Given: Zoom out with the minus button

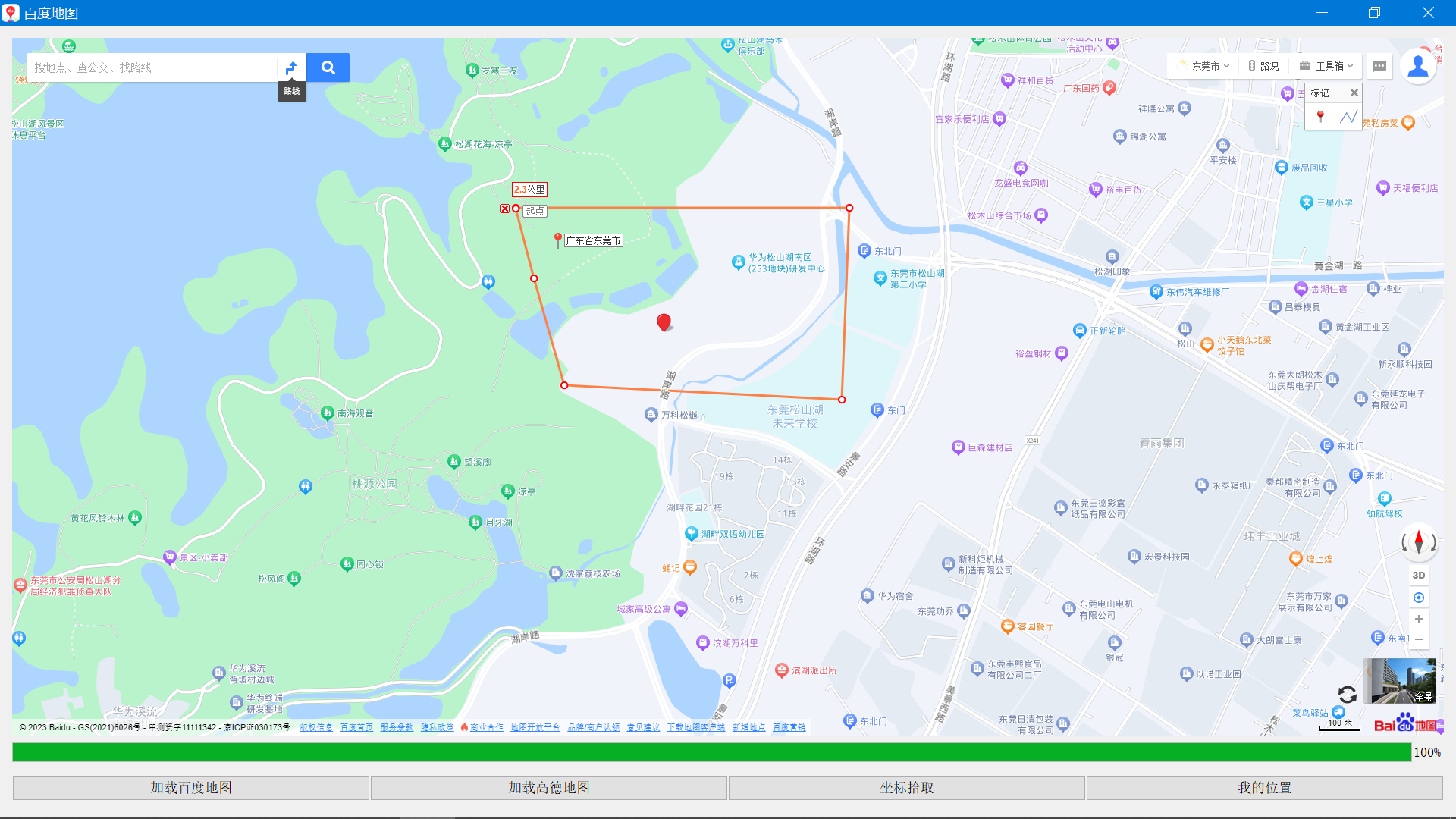Looking at the screenshot, I should click(x=1418, y=639).
